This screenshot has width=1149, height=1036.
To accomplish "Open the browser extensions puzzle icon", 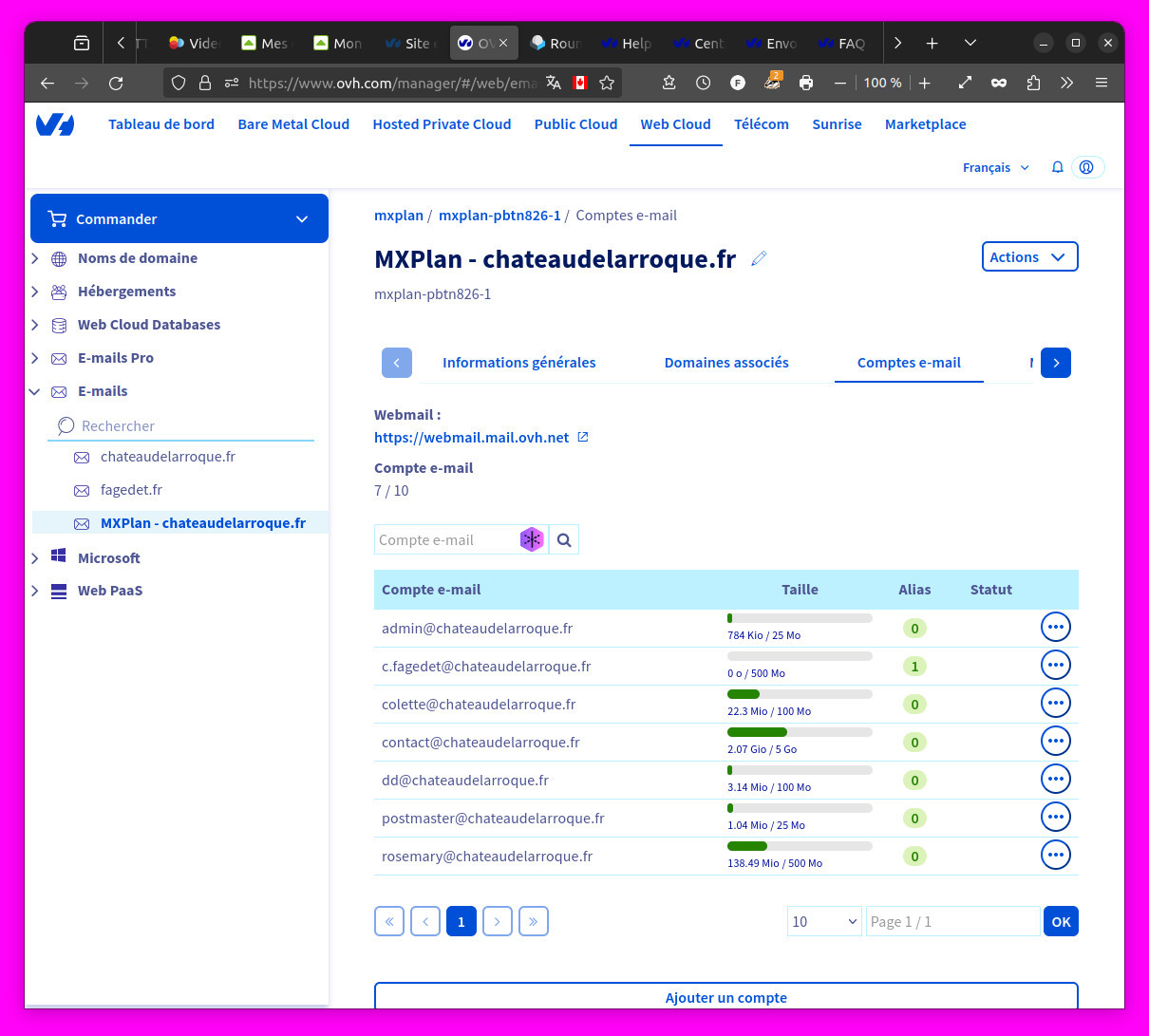I will coord(1033,83).
